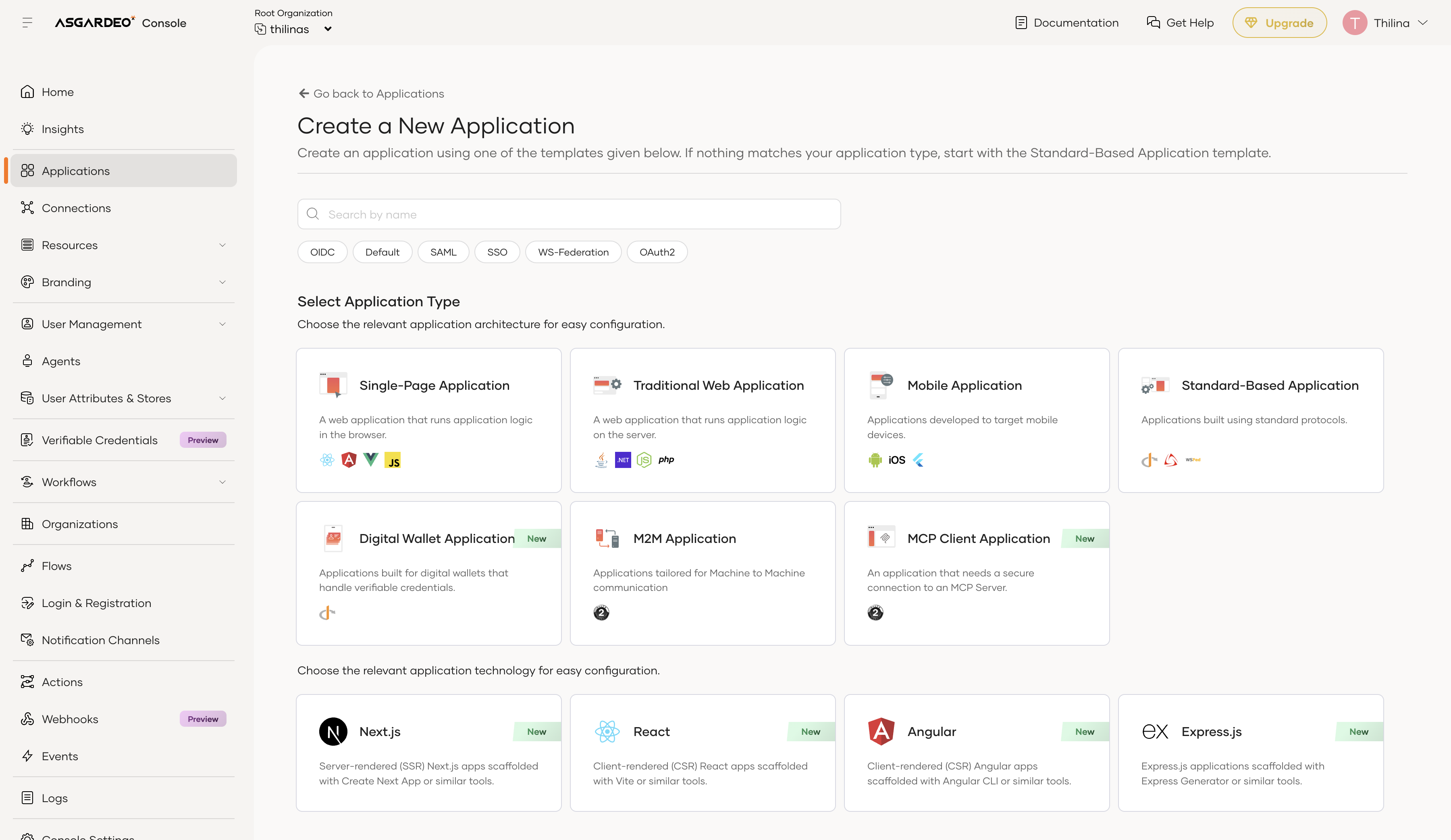Click the Documentation icon in top bar
This screenshot has height=840, width=1451.
pos(1021,23)
